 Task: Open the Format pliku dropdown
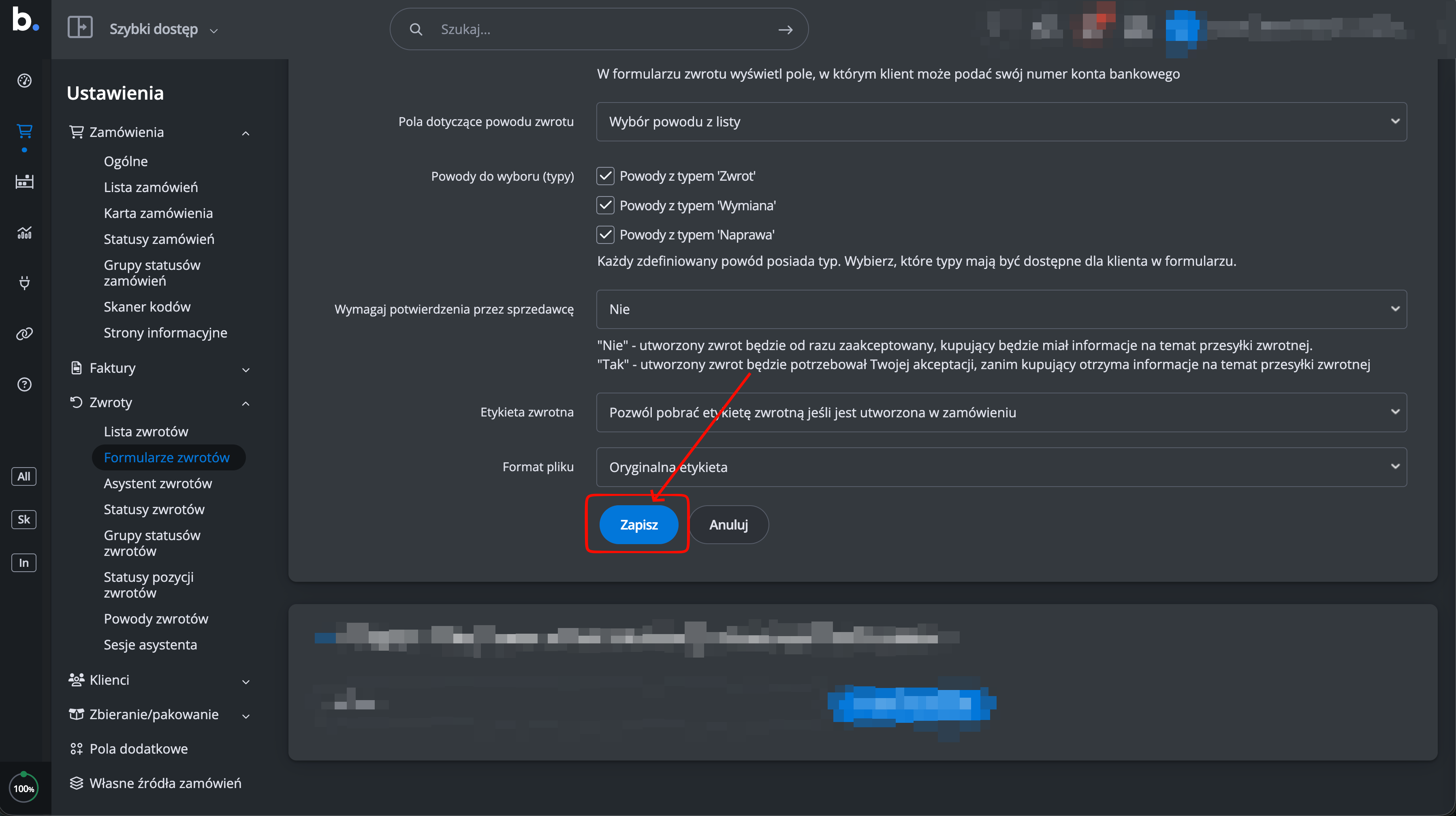(1001, 467)
